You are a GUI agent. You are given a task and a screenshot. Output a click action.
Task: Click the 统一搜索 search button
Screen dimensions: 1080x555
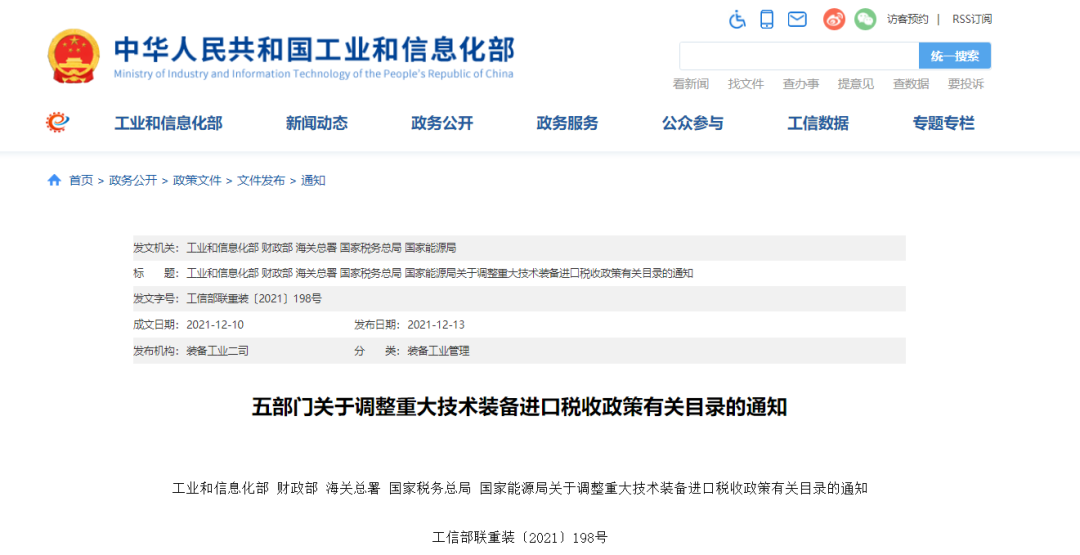[x=955, y=56]
